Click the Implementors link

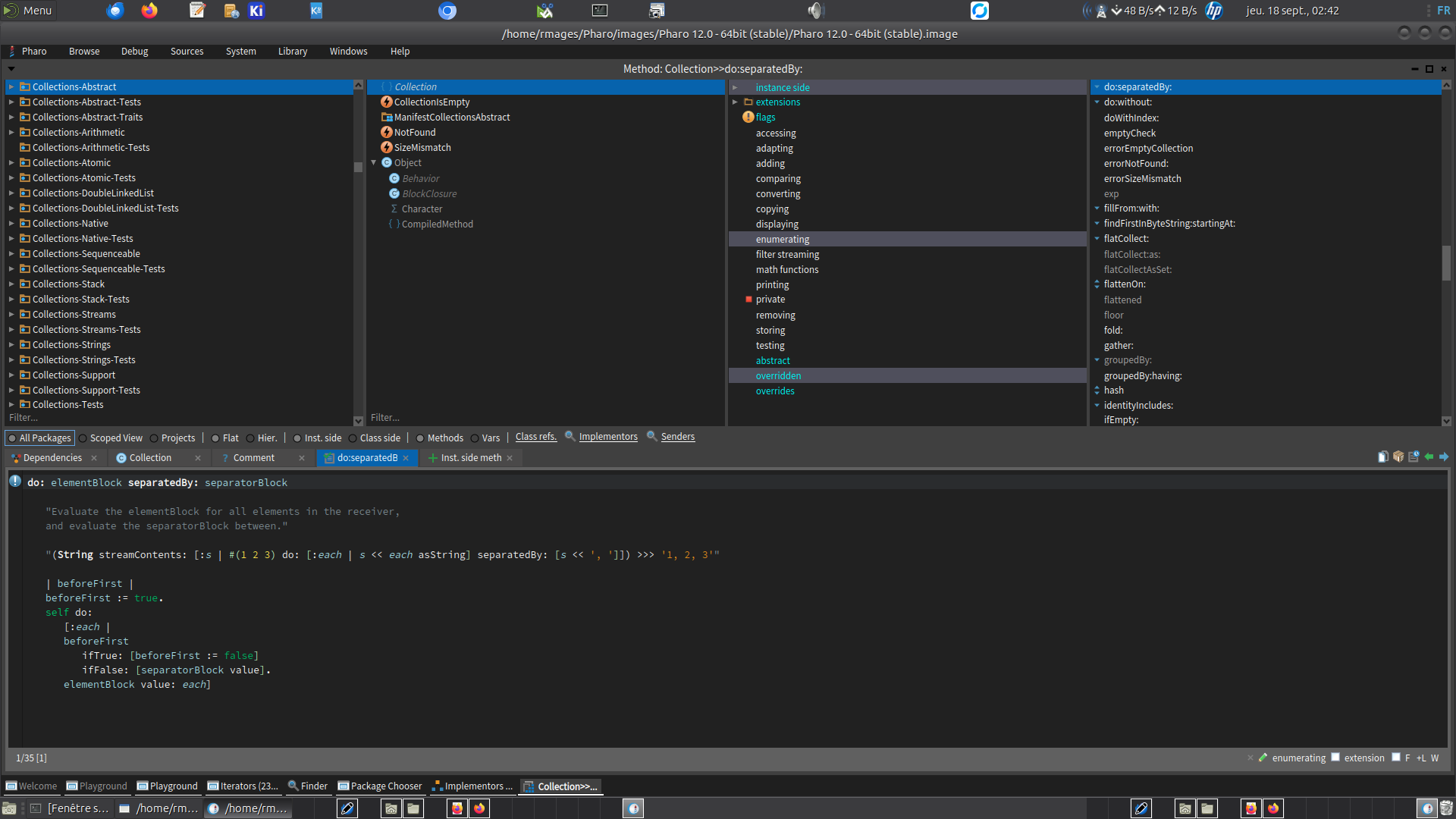[607, 437]
